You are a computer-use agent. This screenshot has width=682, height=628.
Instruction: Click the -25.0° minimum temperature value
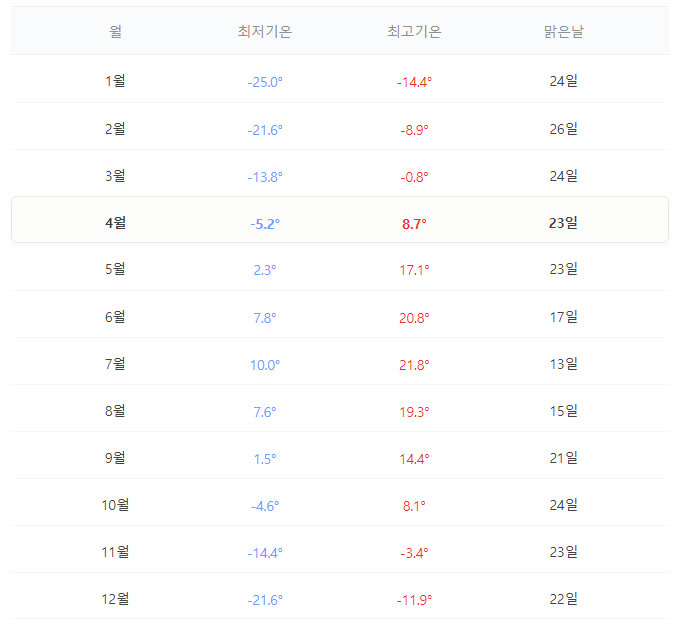click(265, 82)
